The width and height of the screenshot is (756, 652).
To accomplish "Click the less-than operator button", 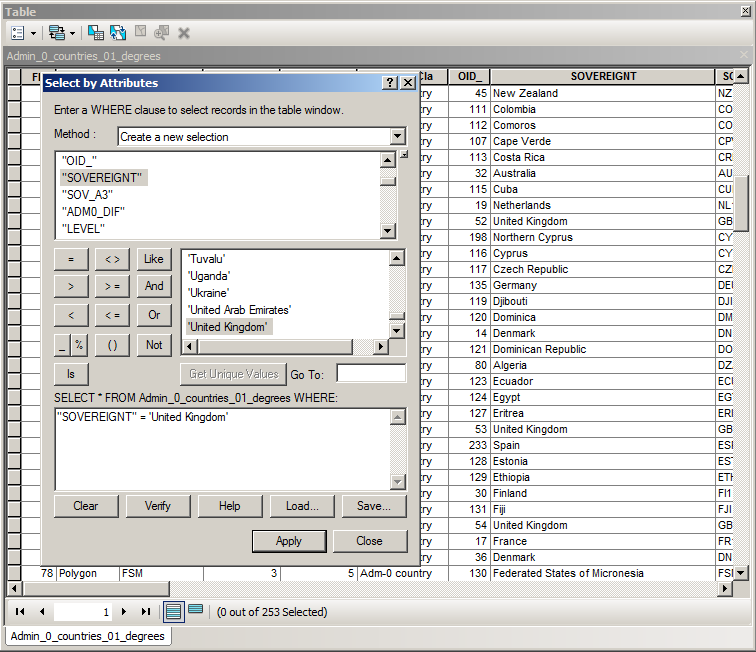I will click(x=71, y=315).
